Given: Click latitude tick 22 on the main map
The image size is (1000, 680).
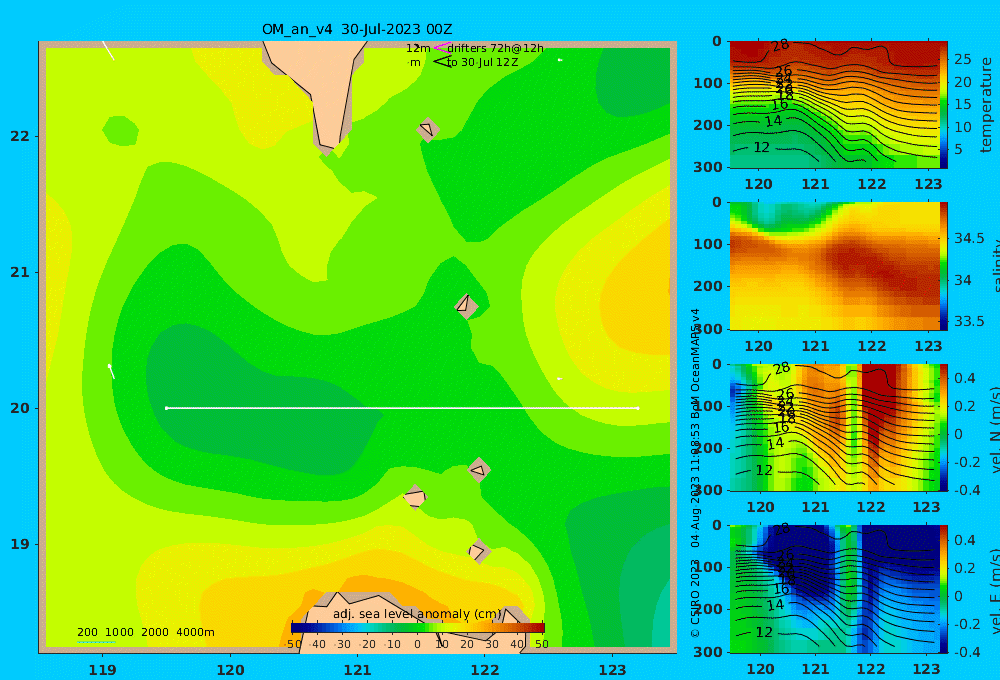Looking at the screenshot, I should pyautogui.click(x=20, y=137).
